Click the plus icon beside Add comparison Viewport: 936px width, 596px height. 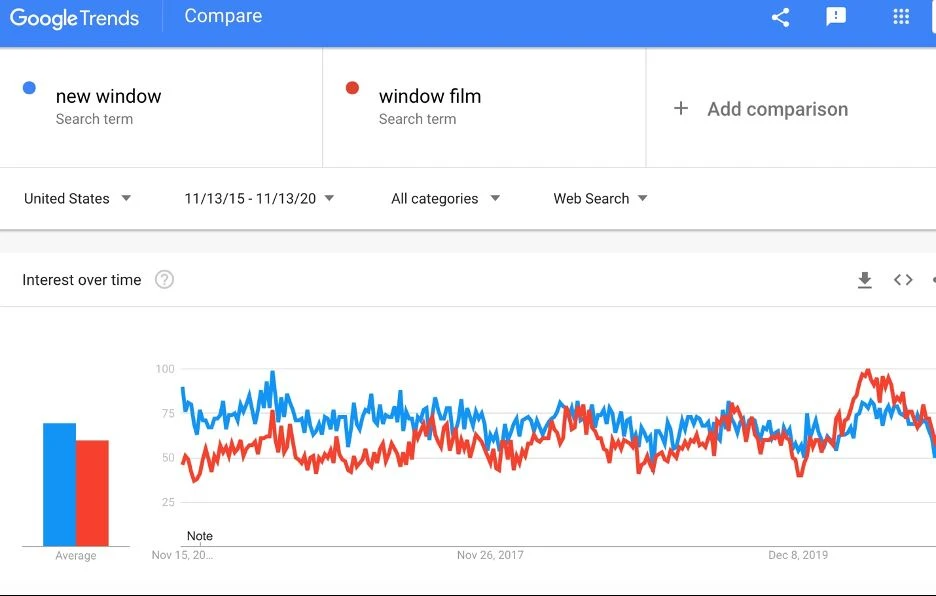[681, 109]
